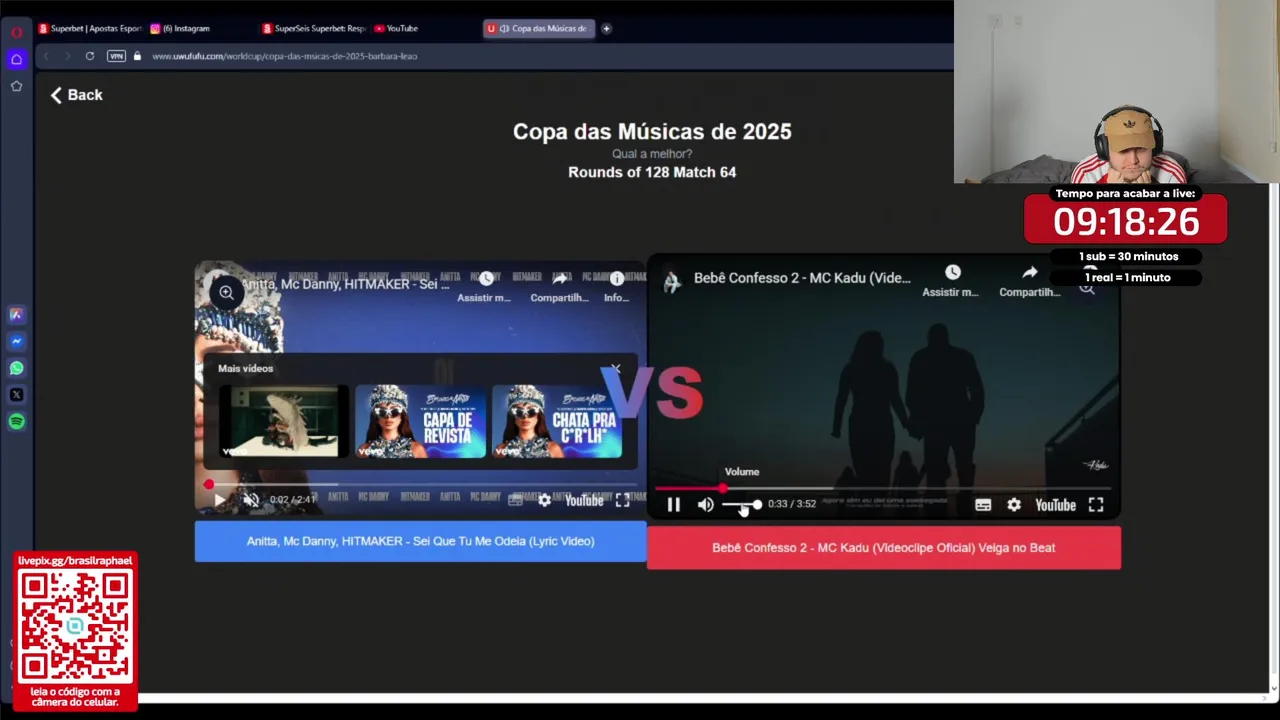Open the Opera menu logo in sidebar
Image resolution: width=1280 pixels, height=720 pixels.
click(x=16, y=32)
